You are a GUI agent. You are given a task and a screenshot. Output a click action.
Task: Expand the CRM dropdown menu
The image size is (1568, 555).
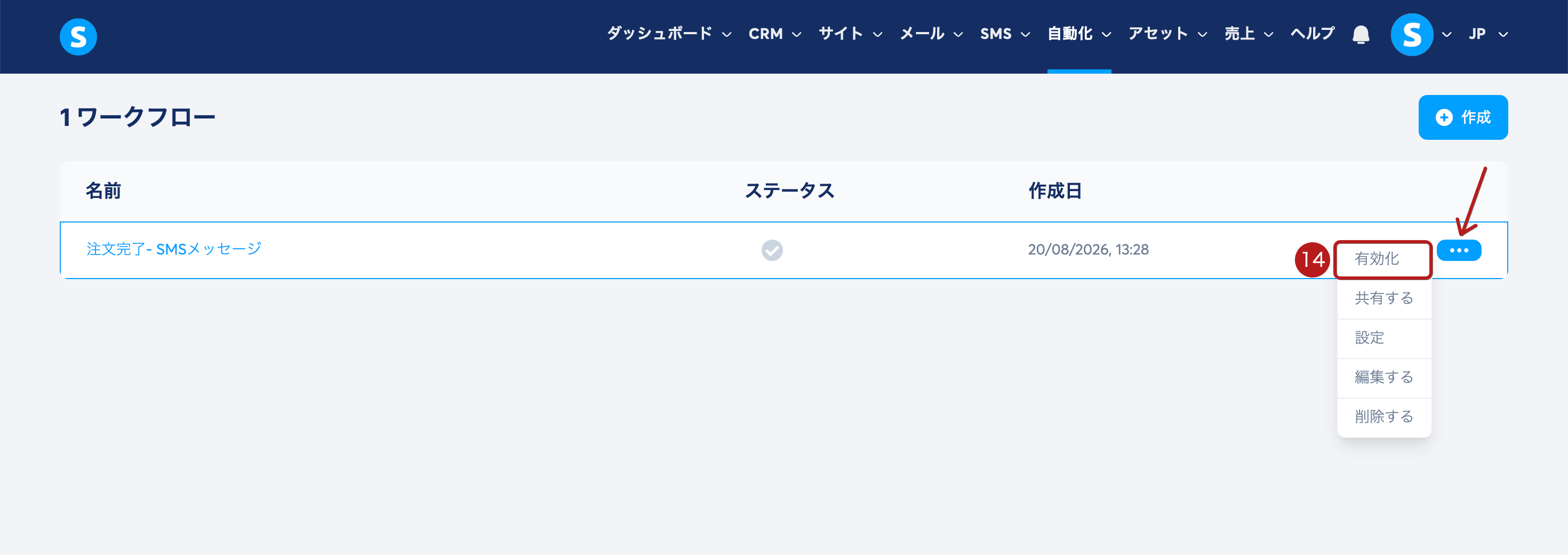[774, 34]
